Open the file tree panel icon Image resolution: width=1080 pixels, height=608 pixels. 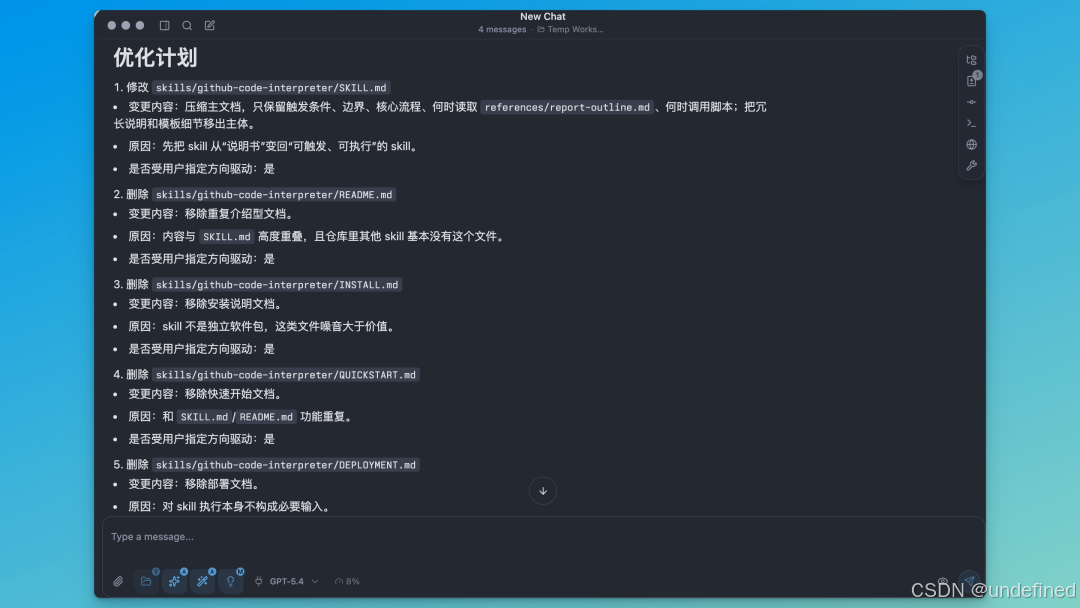pos(971,60)
